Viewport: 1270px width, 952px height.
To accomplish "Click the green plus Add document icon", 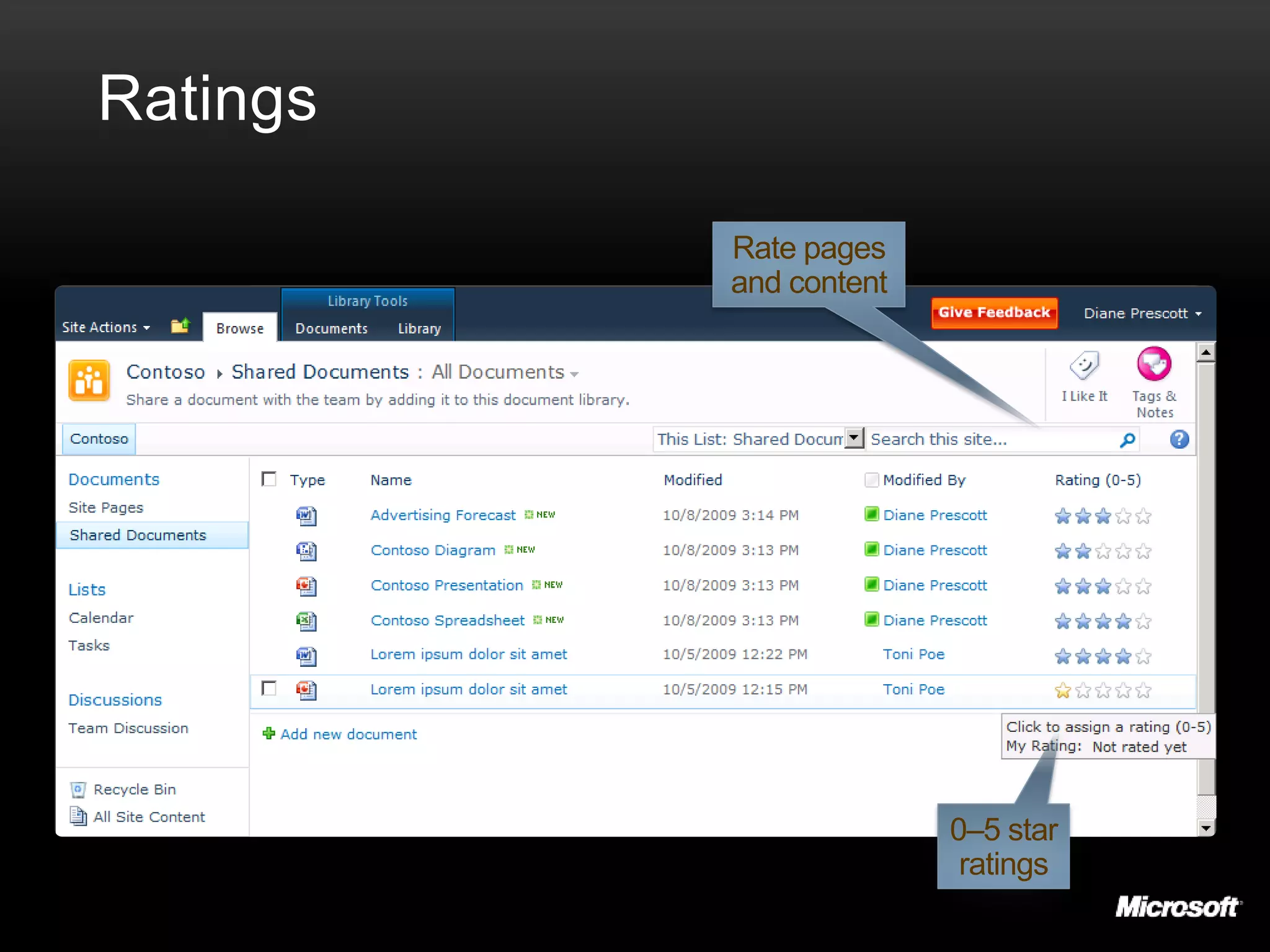I will point(269,733).
